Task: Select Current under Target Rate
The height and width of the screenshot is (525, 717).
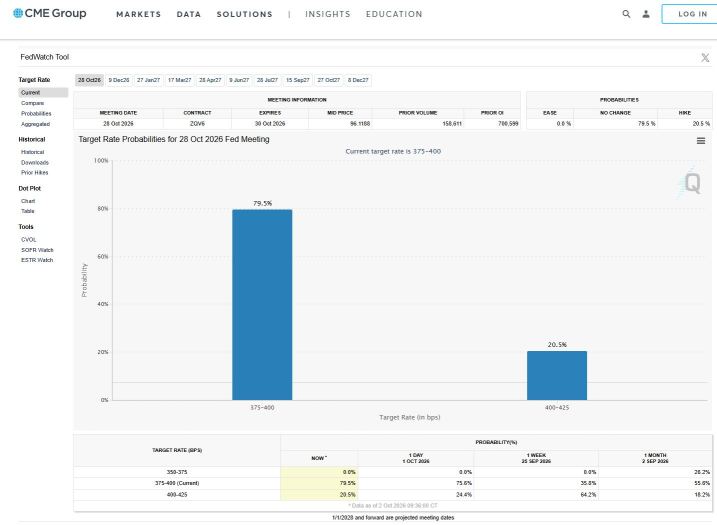Action: pyautogui.click(x=43, y=93)
